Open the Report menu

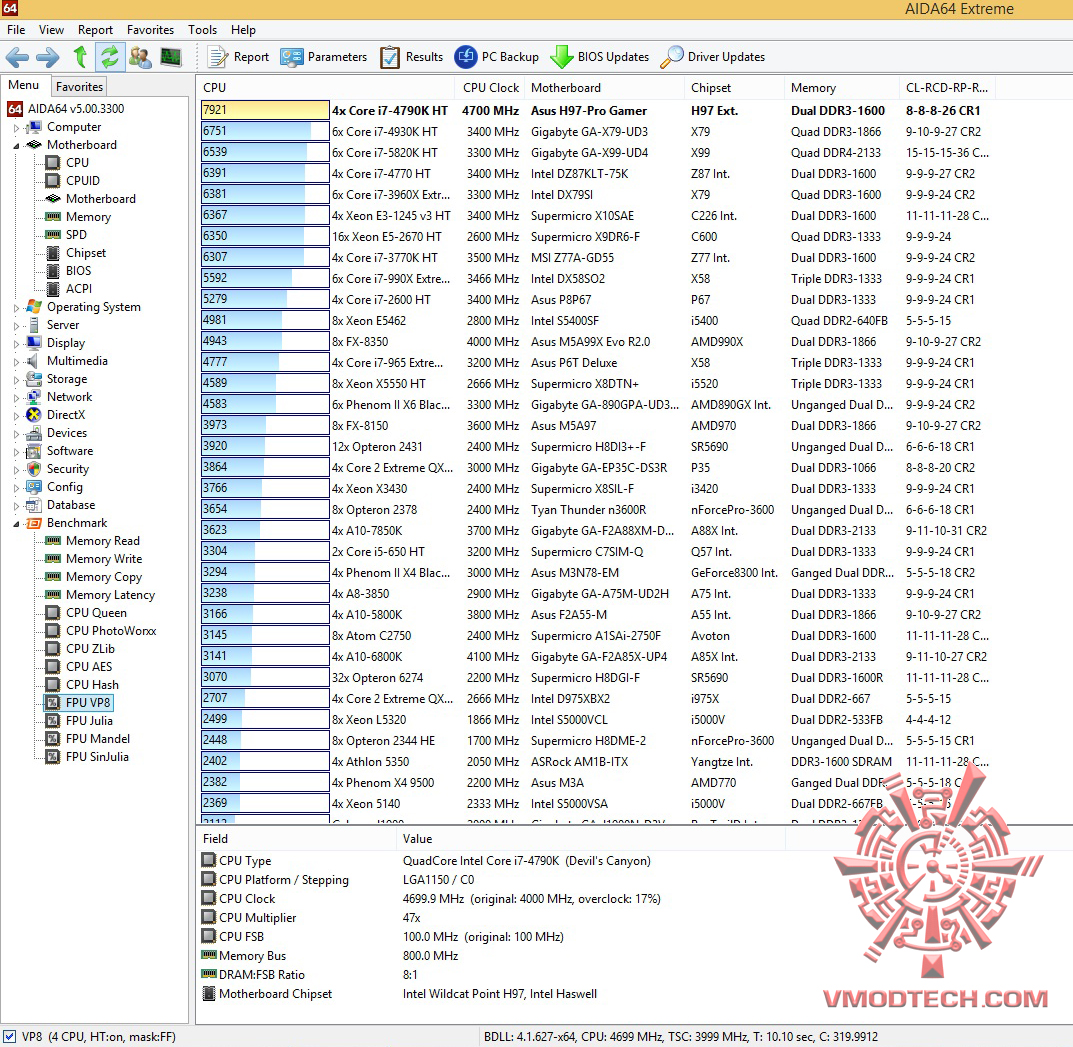click(x=95, y=30)
